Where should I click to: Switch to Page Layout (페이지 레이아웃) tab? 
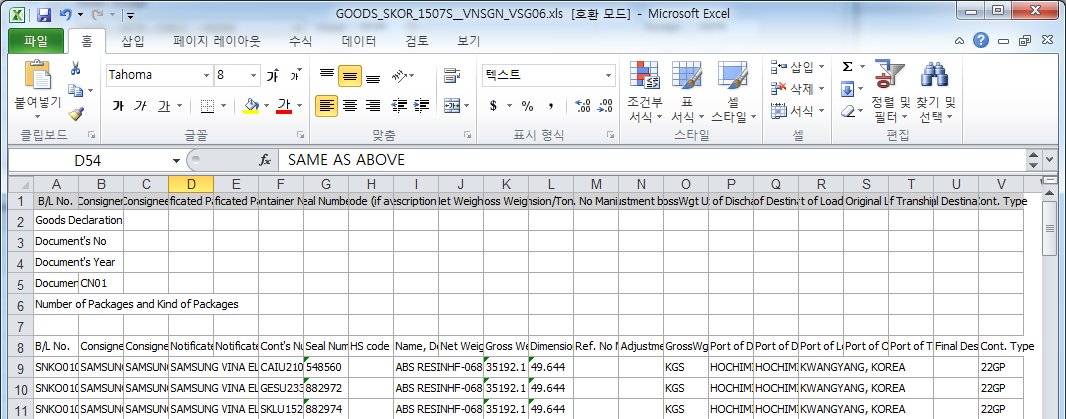pyautogui.click(x=217, y=41)
